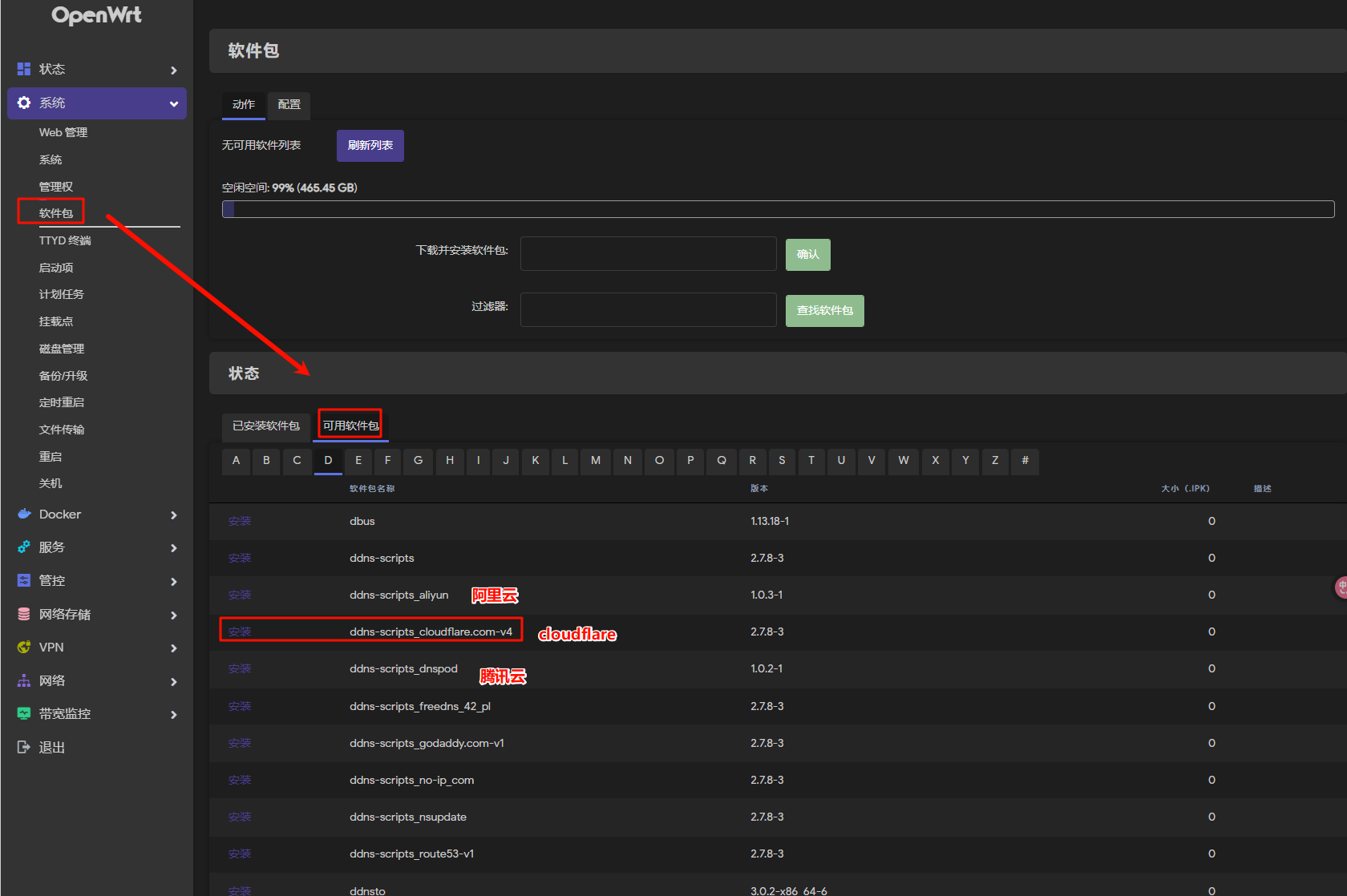The image size is (1347, 896).
Task: Switch to the Configuration (配置) tab
Action: point(289,104)
